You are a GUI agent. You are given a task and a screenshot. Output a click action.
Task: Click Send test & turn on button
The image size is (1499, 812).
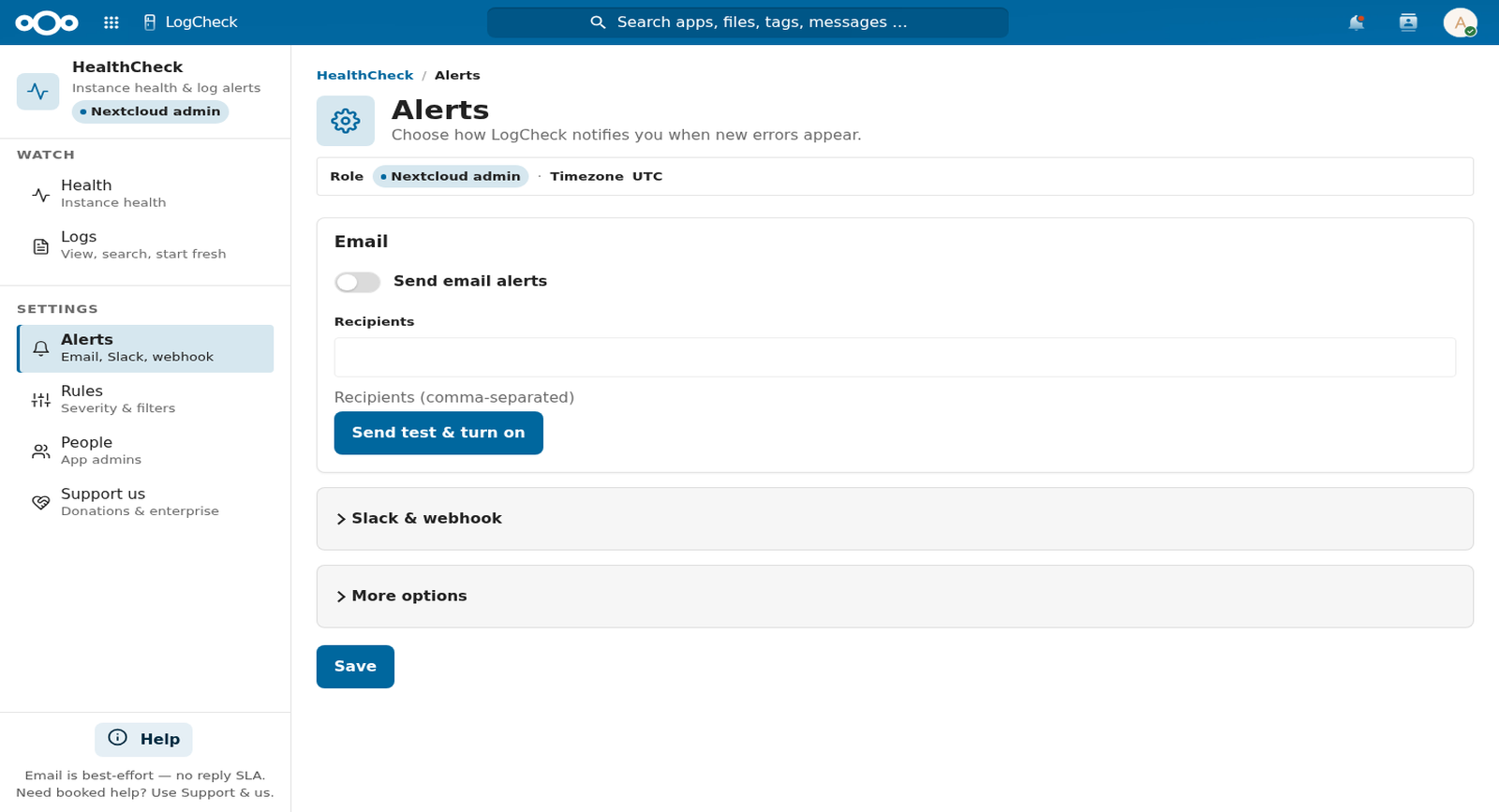438,433
